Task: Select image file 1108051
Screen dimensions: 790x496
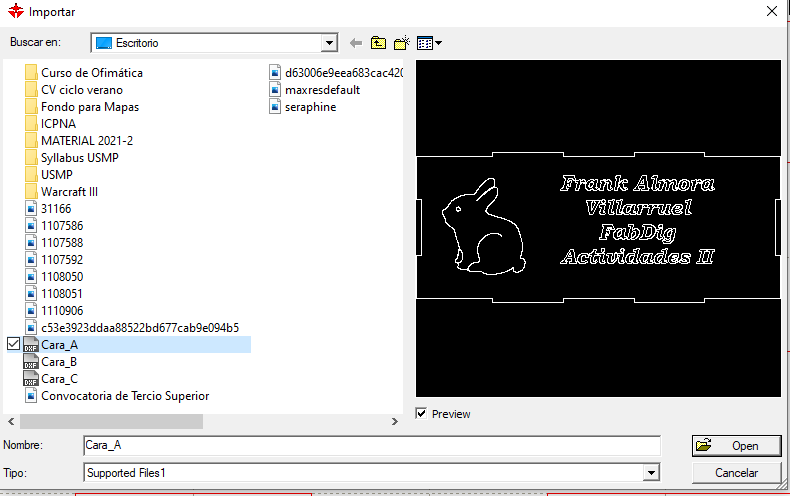Action: coord(54,294)
